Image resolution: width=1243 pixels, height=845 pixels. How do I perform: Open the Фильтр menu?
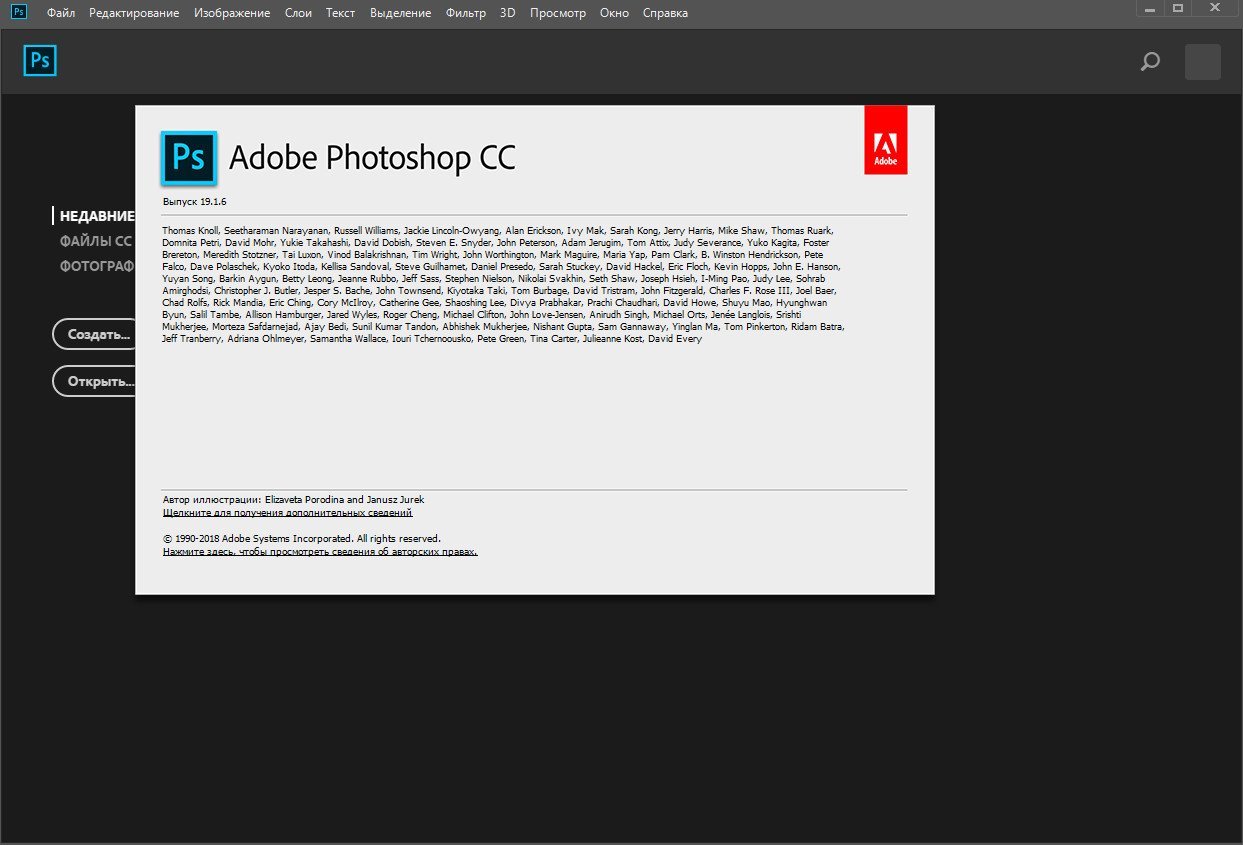[x=466, y=13]
